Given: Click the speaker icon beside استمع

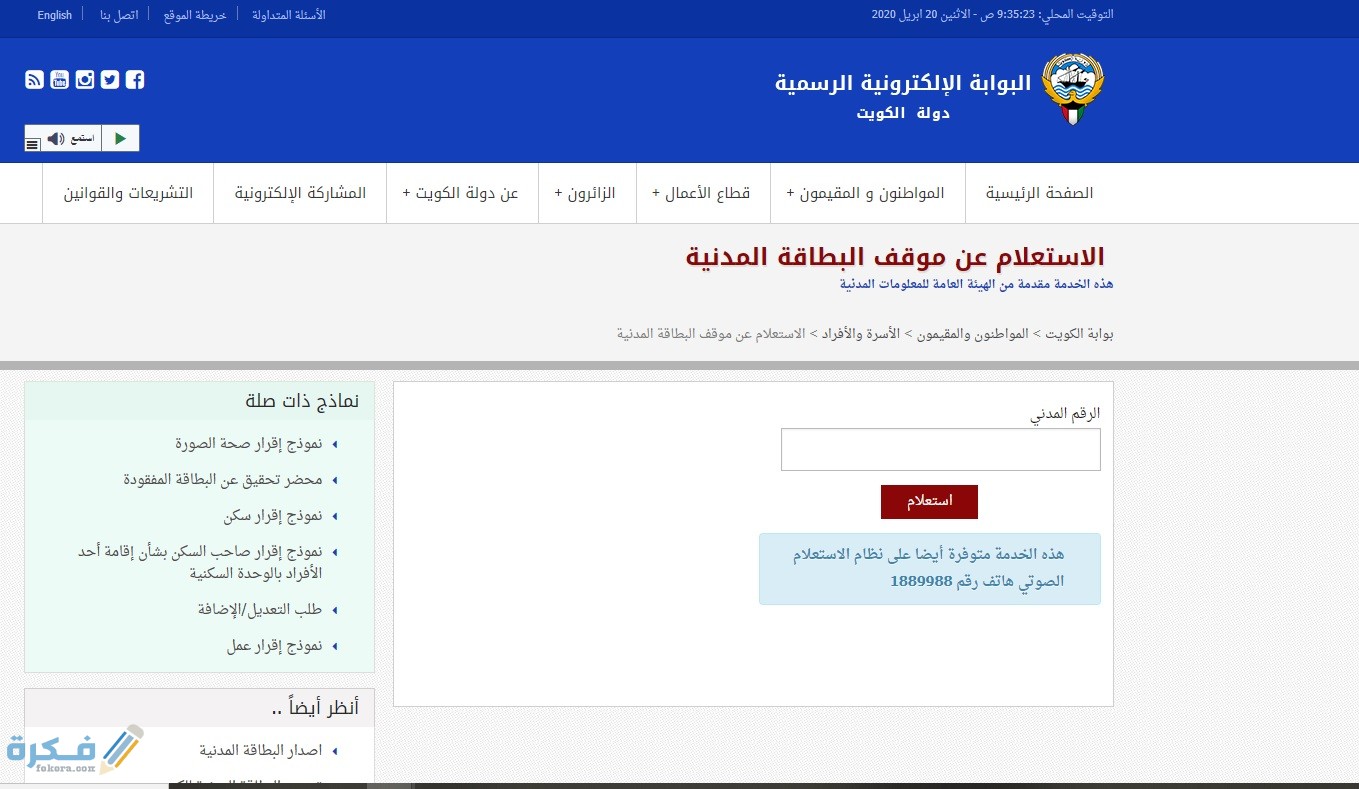Looking at the screenshot, I should coord(56,138).
